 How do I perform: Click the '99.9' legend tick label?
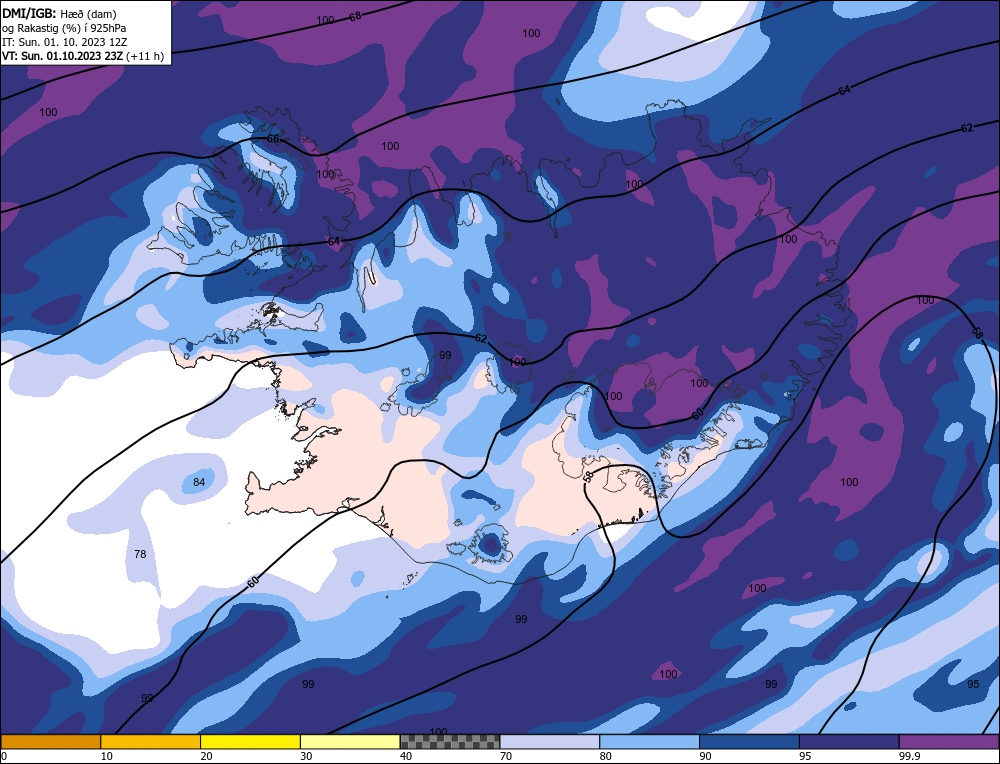(908, 756)
